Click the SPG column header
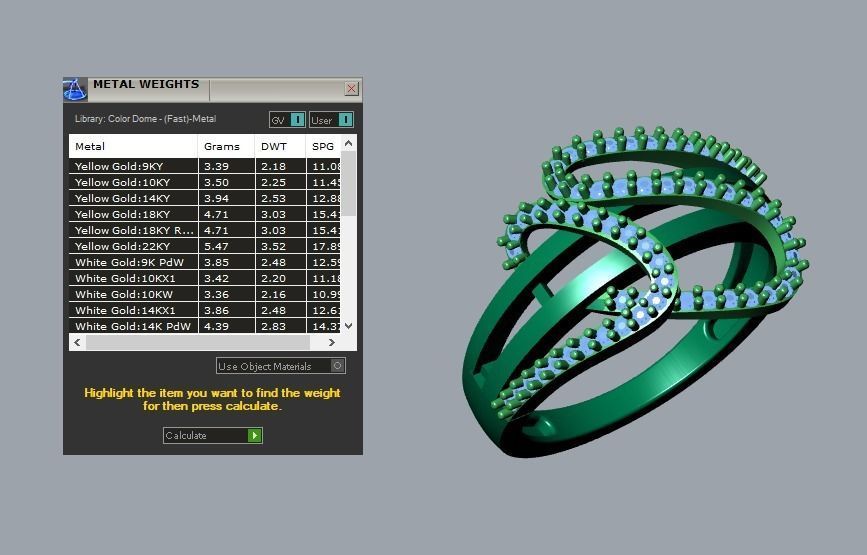 (x=323, y=146)
